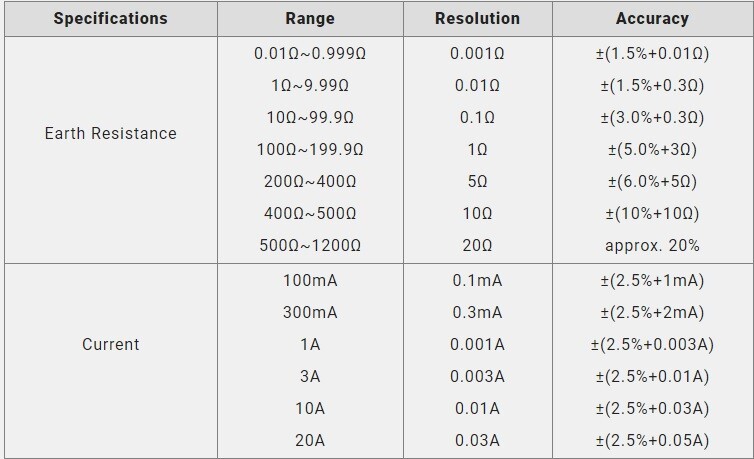Click the 0.01Ω~0.999Ω range cell
The image size is (754, 459).
(310, 53)
